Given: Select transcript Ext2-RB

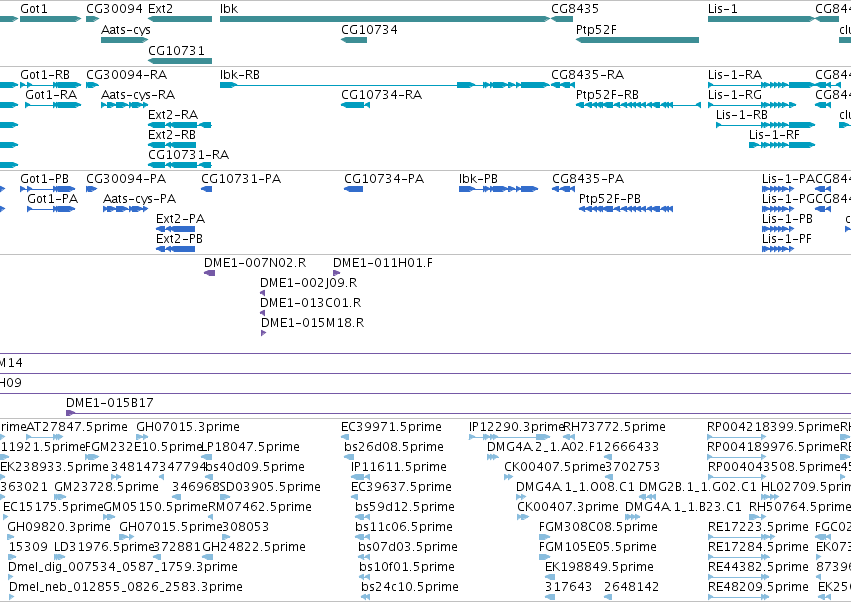Looking at the screenshot, I should tap(172, 145).
